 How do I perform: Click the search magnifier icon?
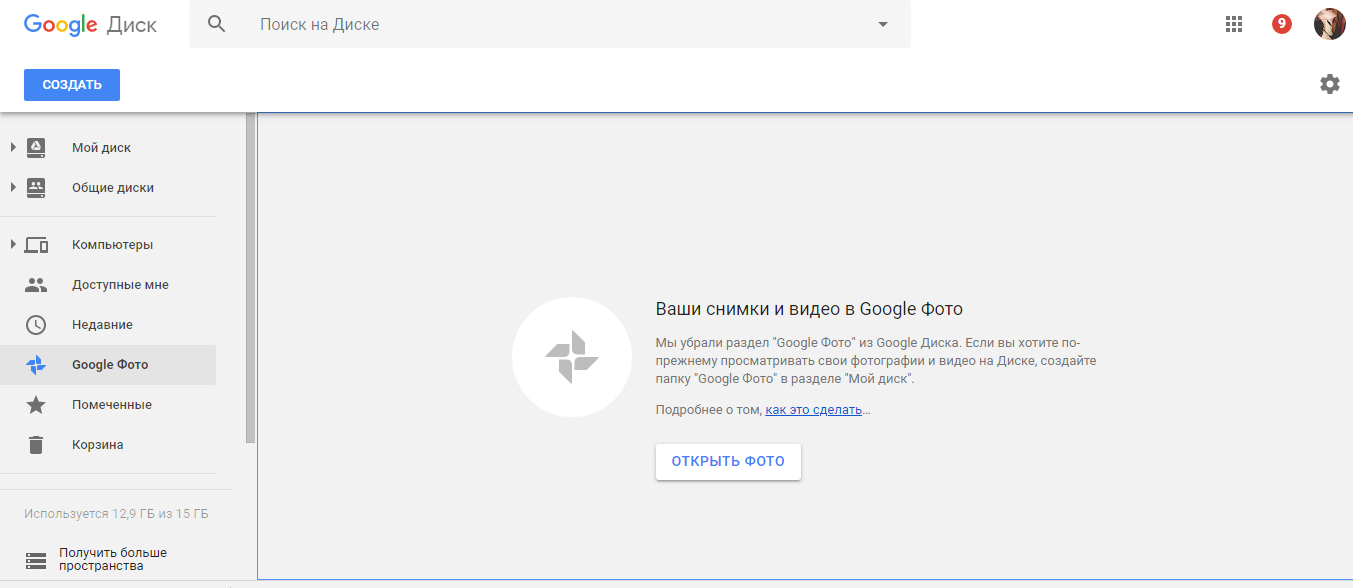click(217, 24)
